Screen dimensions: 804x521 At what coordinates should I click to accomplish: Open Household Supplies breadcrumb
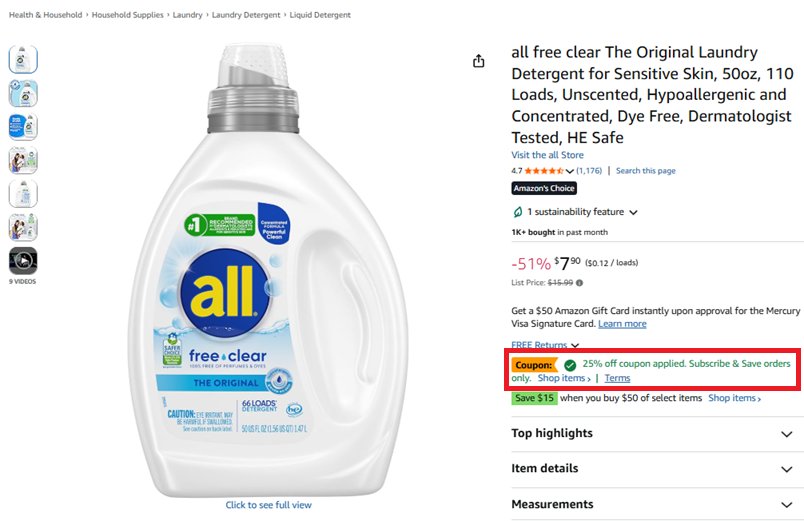pyautogui.click(x=128, y=15)
